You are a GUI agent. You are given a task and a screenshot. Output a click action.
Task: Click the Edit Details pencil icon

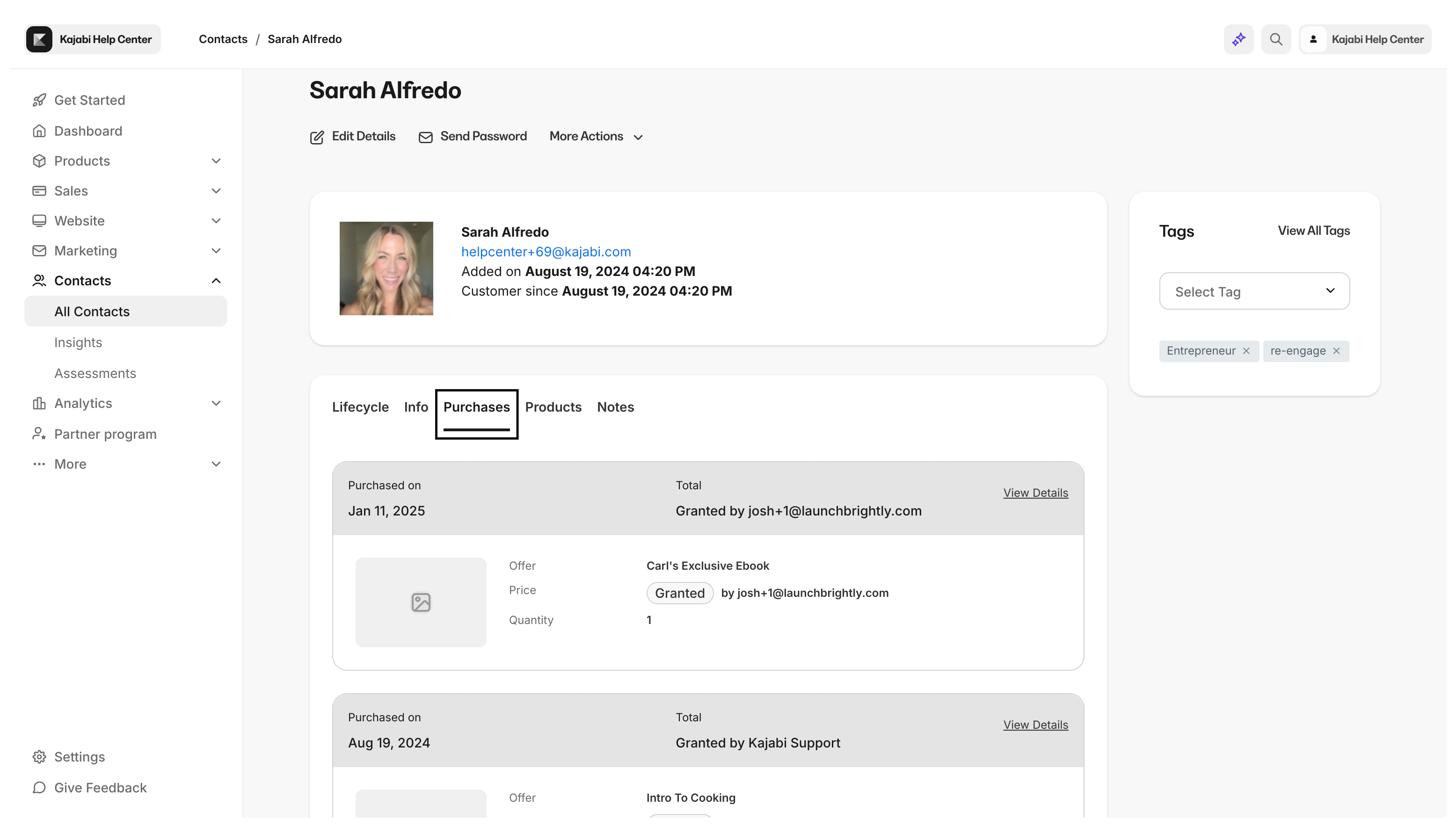tap(317, 137)
